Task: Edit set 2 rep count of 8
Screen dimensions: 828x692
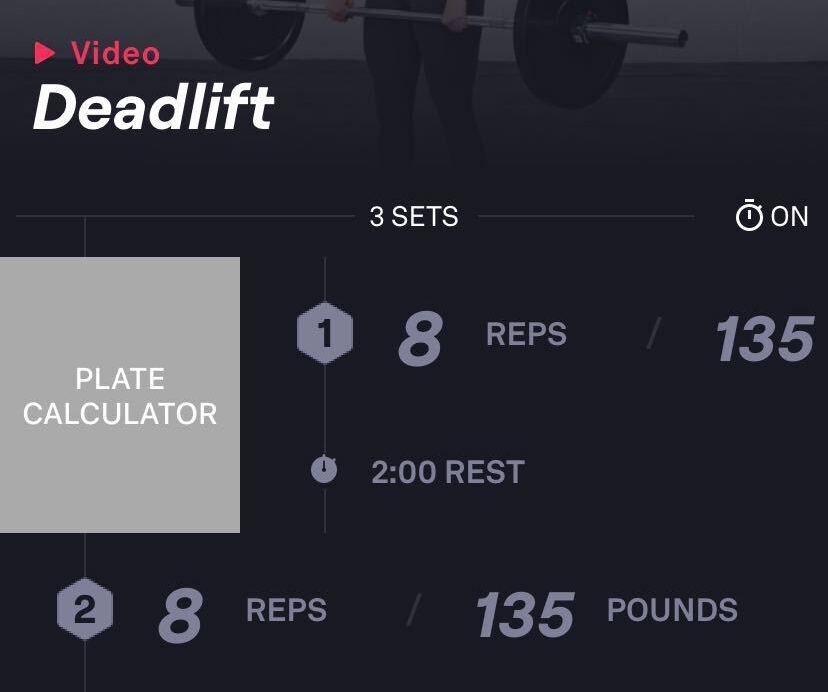Action: point(180,613)
